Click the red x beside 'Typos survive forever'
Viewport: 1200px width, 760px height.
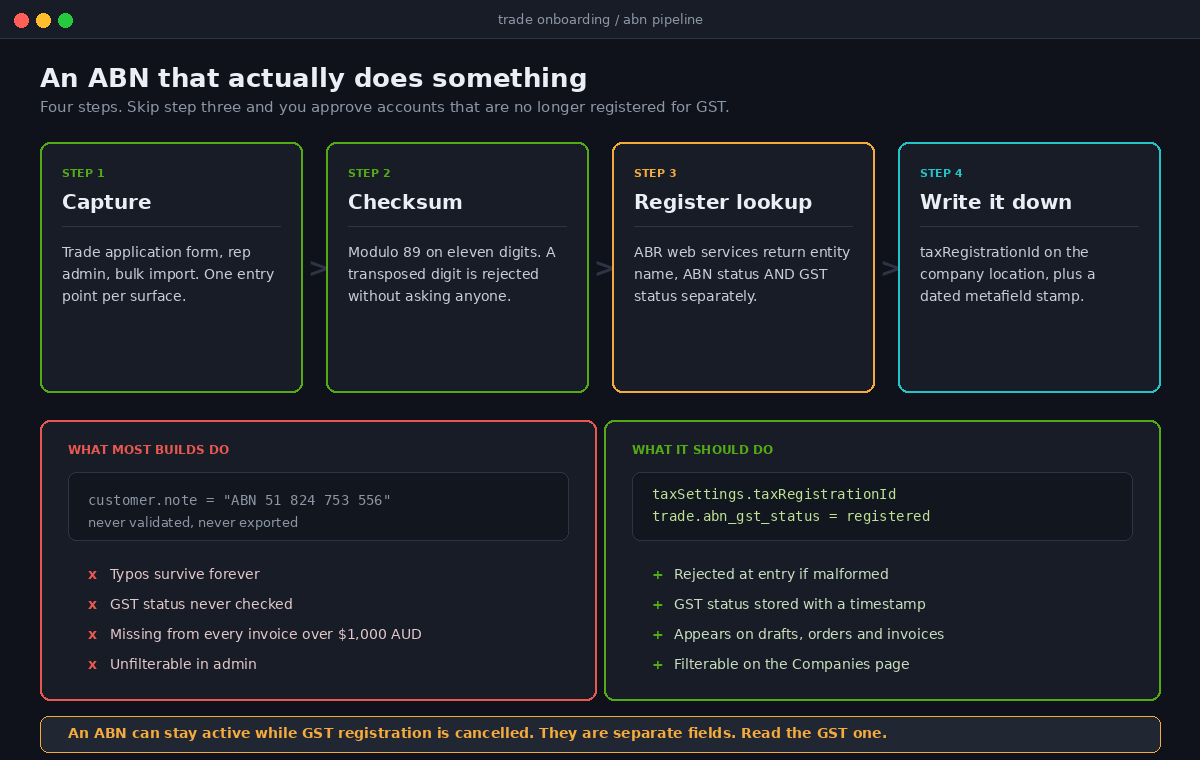[92, 575]
